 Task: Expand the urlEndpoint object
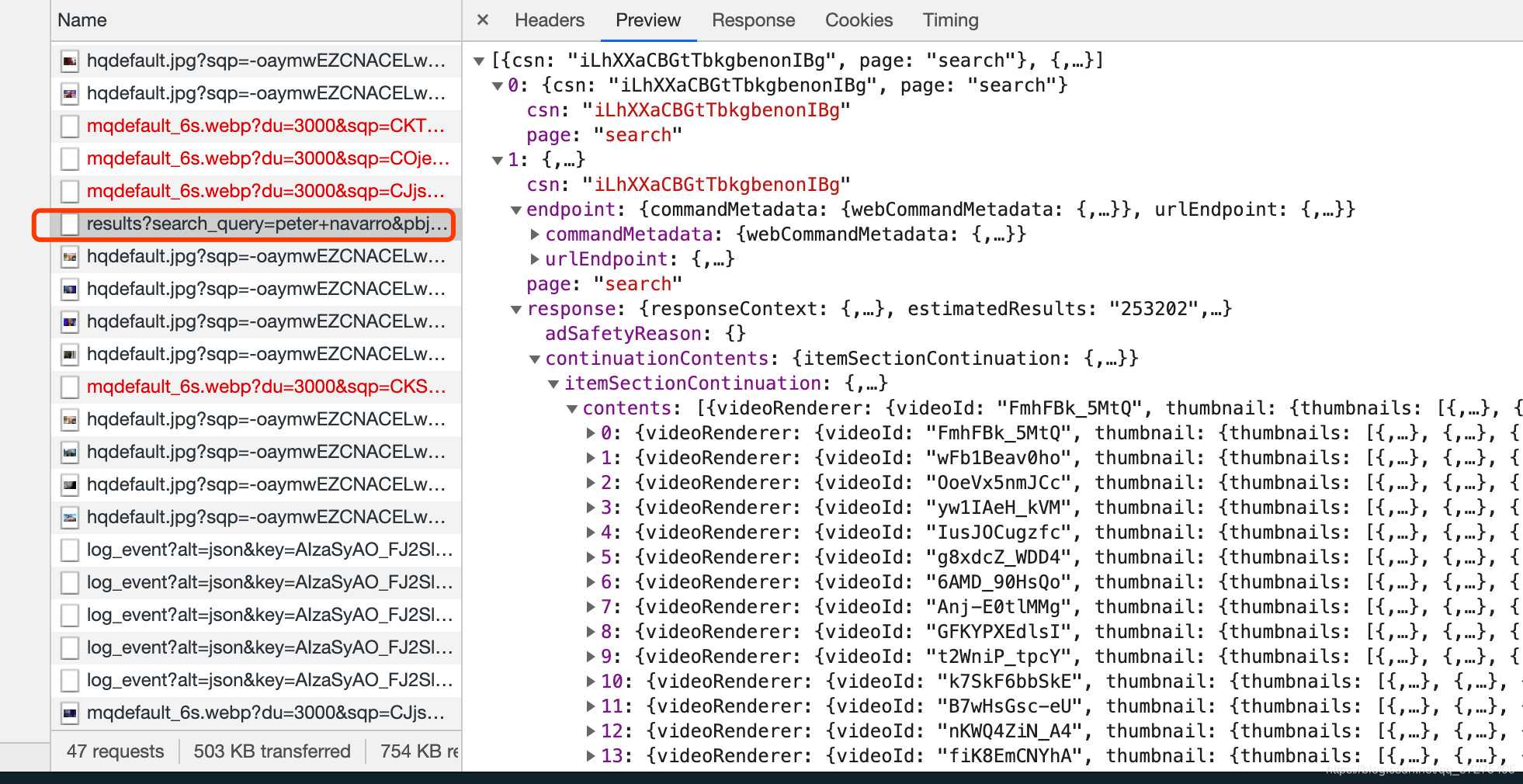(x=535, y=259)
